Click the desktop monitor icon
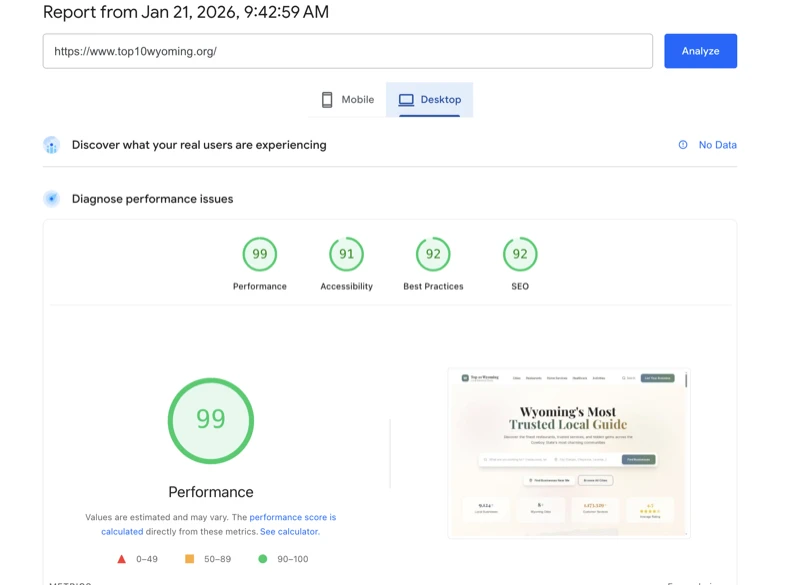Viewport: 800px width, 585px height. pyautogui.click(x=405, y=99)
